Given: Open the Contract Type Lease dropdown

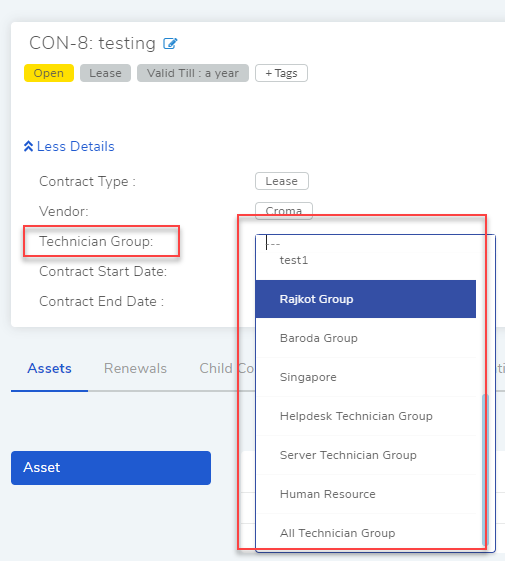Looking at the screenshot, I should tap(282, 181).
